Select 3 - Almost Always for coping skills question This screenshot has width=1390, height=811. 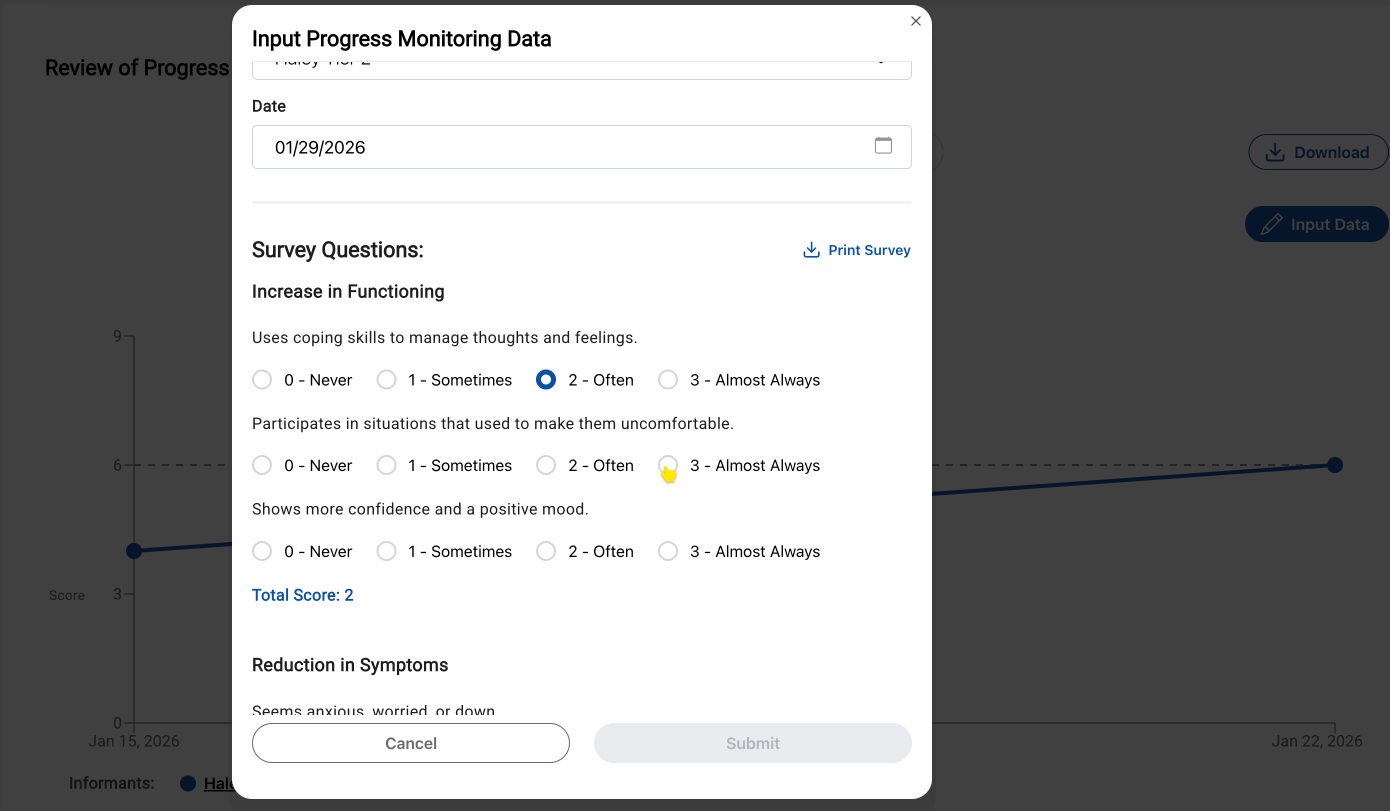pyautogui.click(x=667, y=380)
